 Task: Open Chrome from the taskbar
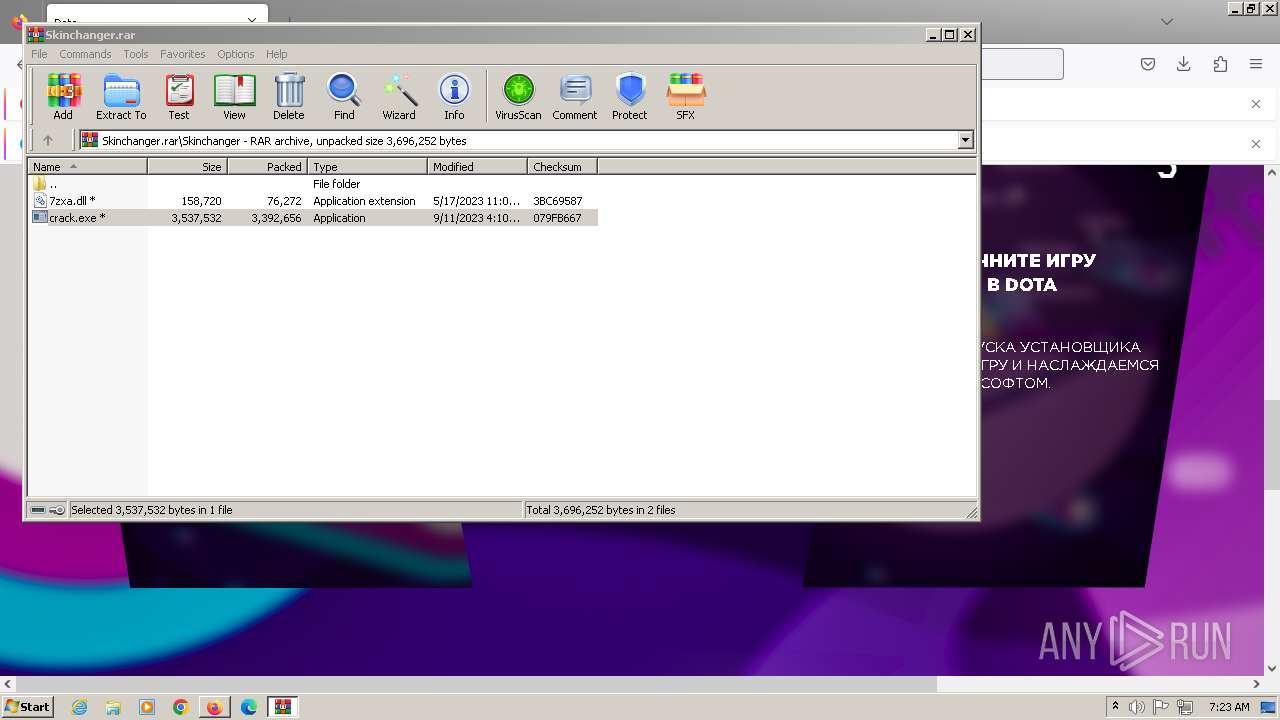coord(181,707)
